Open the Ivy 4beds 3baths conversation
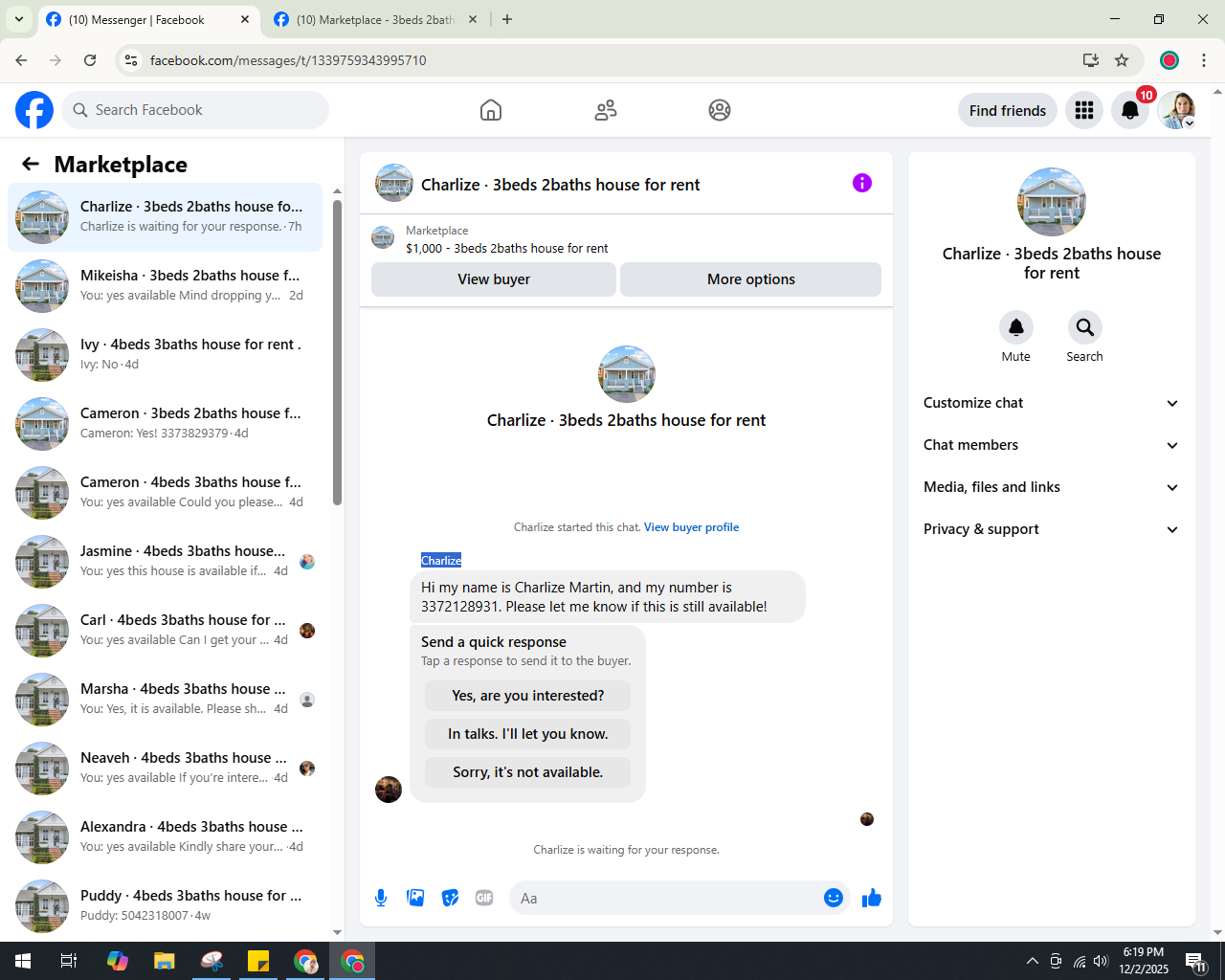Screen dimensions: 1225x980 (x=165, y=354)
